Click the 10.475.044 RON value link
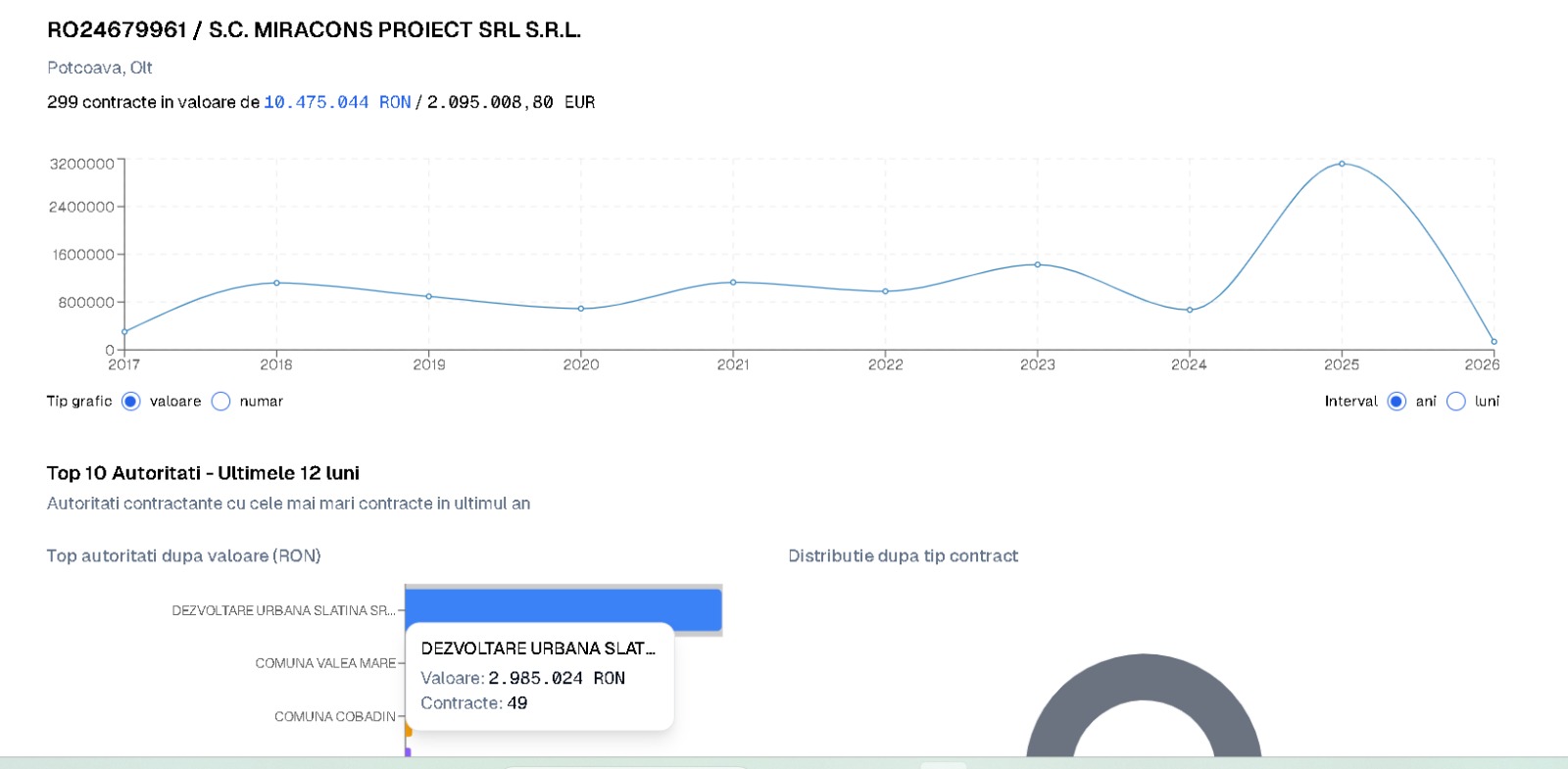Viewport: 1568px width, 769px height. (x=337, y=102)
